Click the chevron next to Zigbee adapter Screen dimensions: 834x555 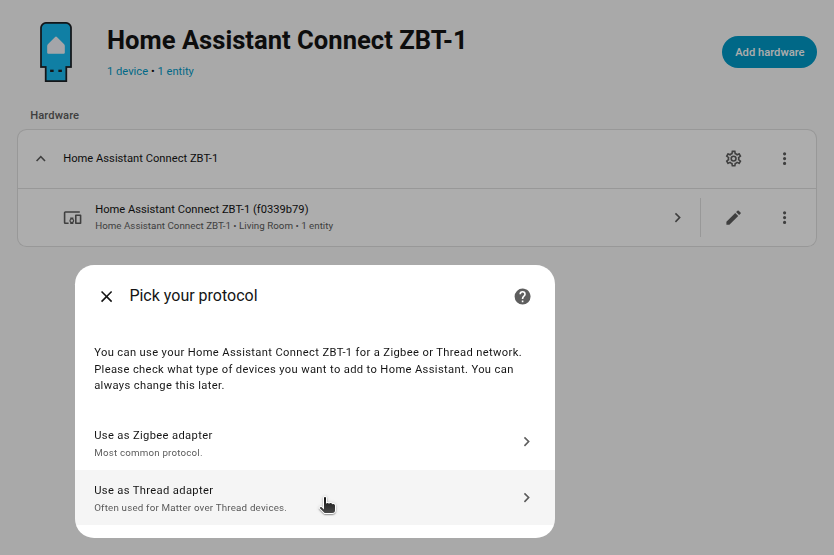pyautogui.click(x=527, y=442)
